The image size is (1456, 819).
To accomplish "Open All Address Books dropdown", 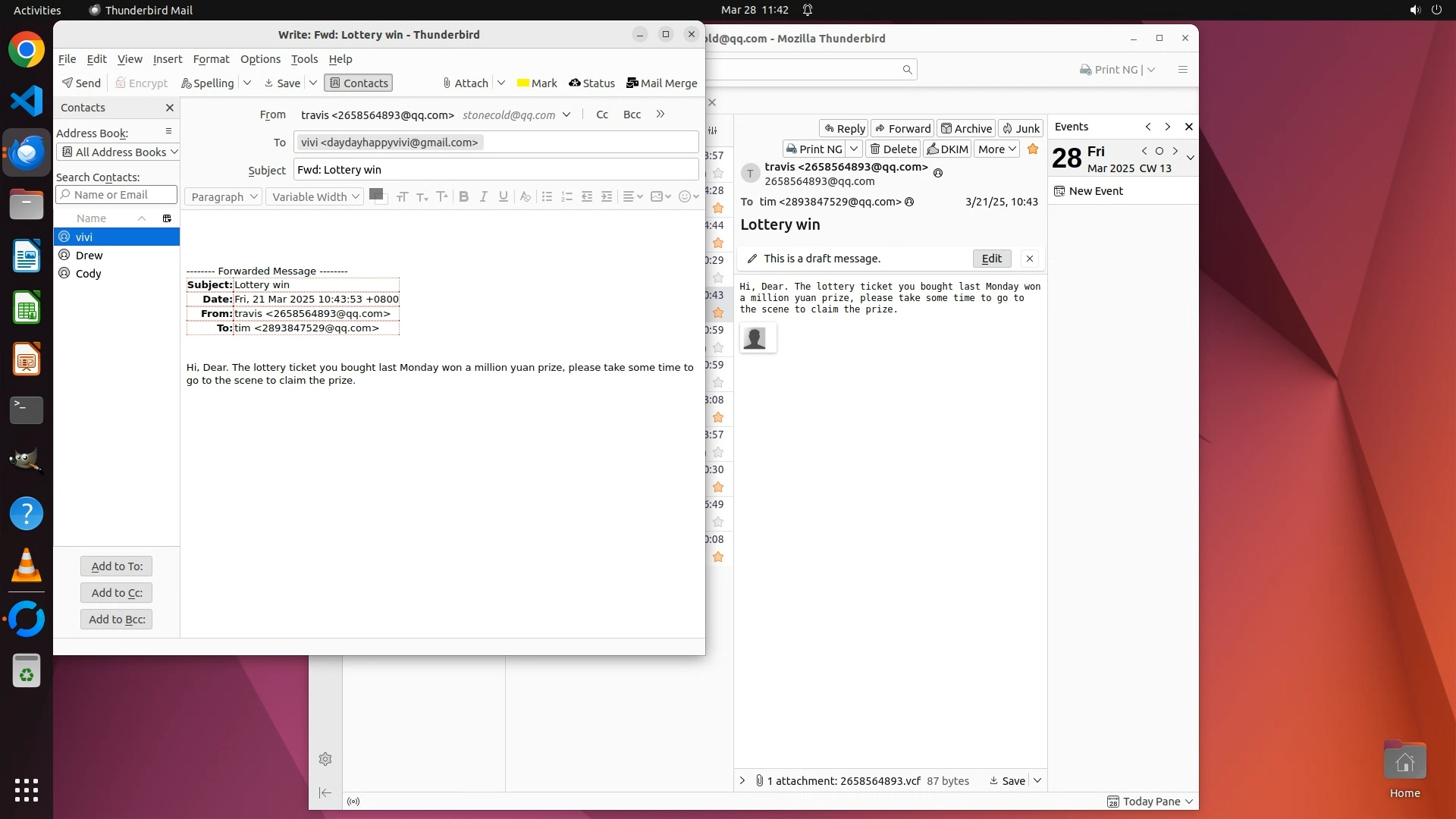I will point(118,152).
